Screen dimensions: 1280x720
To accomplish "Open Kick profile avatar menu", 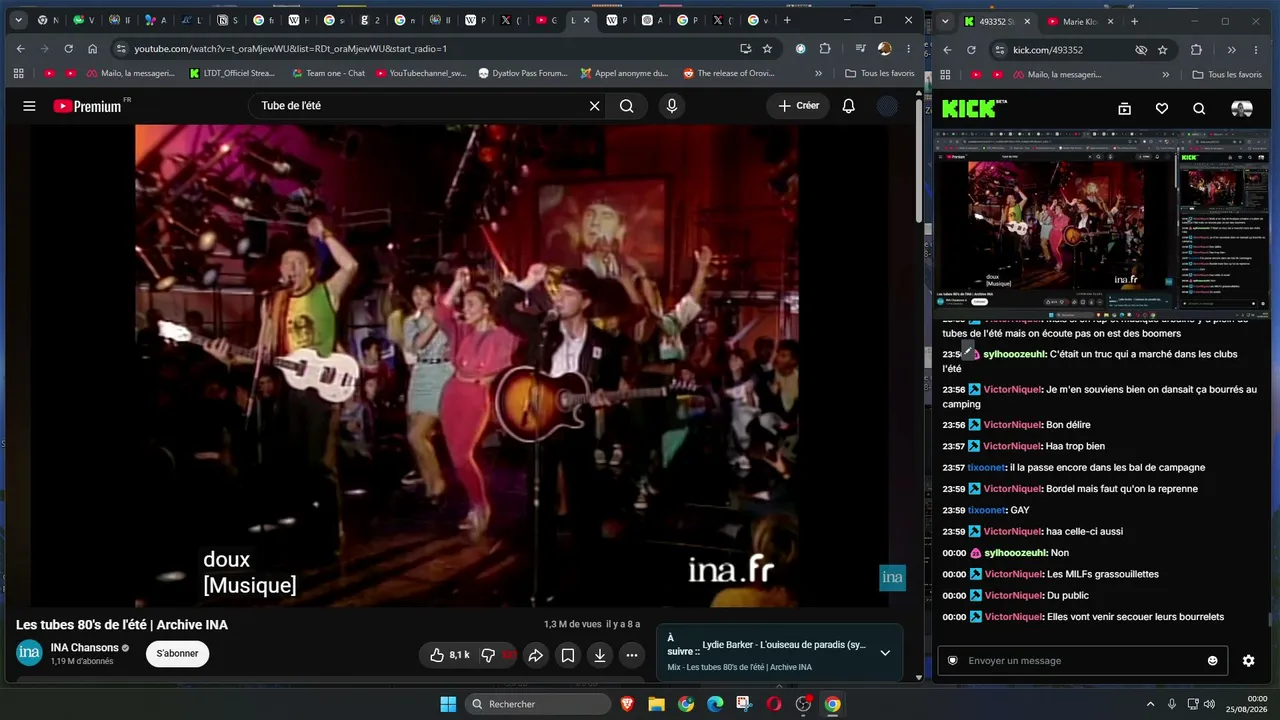I will click(1241, 109).
